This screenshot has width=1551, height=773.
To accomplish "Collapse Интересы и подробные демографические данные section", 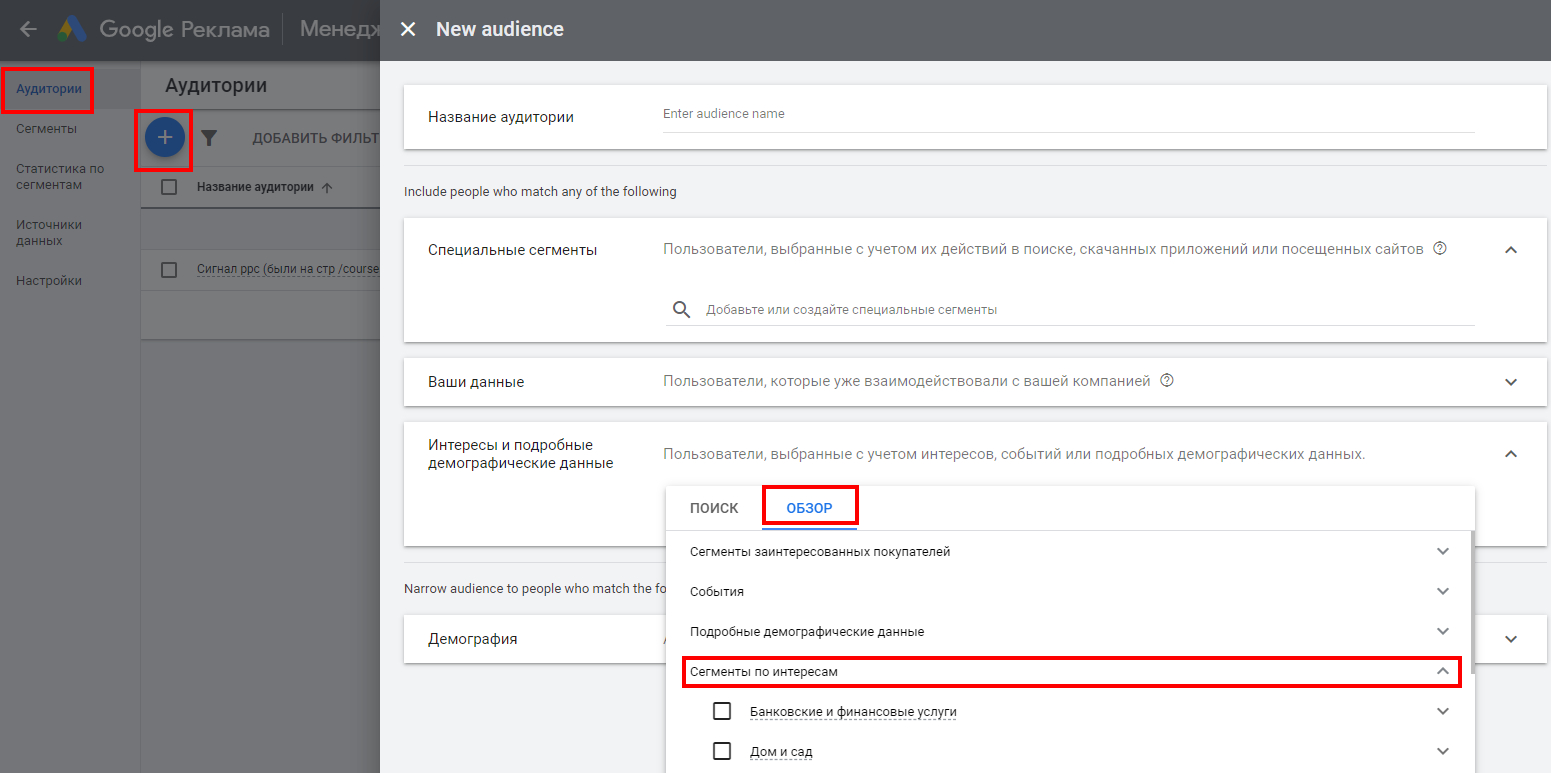I will tap(1511, 454).
